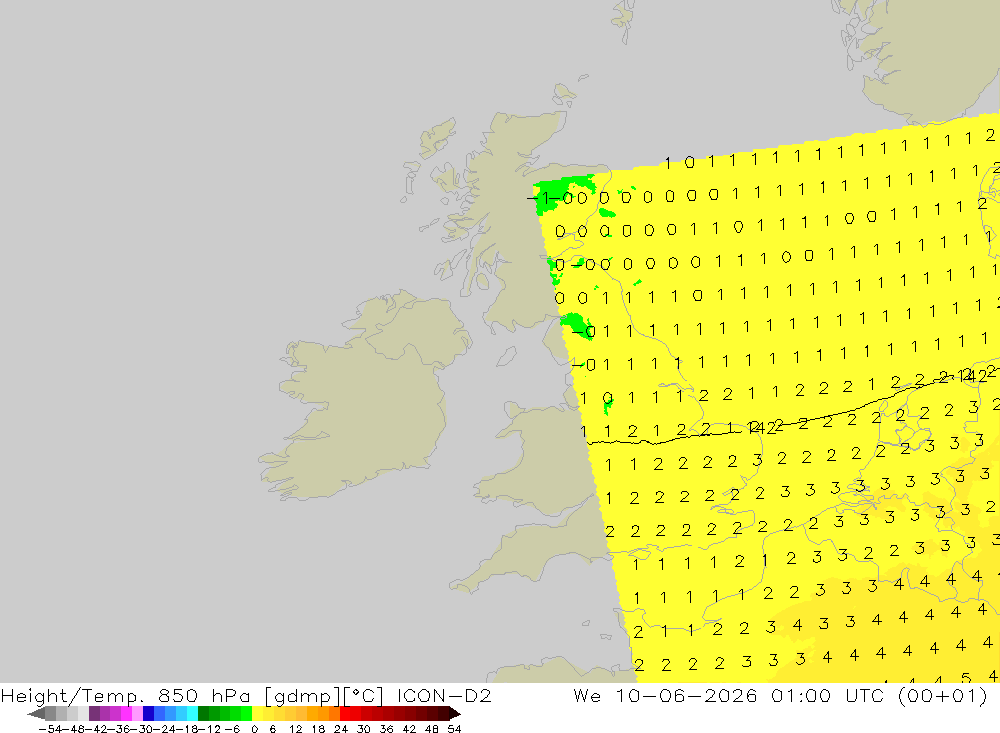
Task: Click the '12' legend value
Action: coord(295,729)
